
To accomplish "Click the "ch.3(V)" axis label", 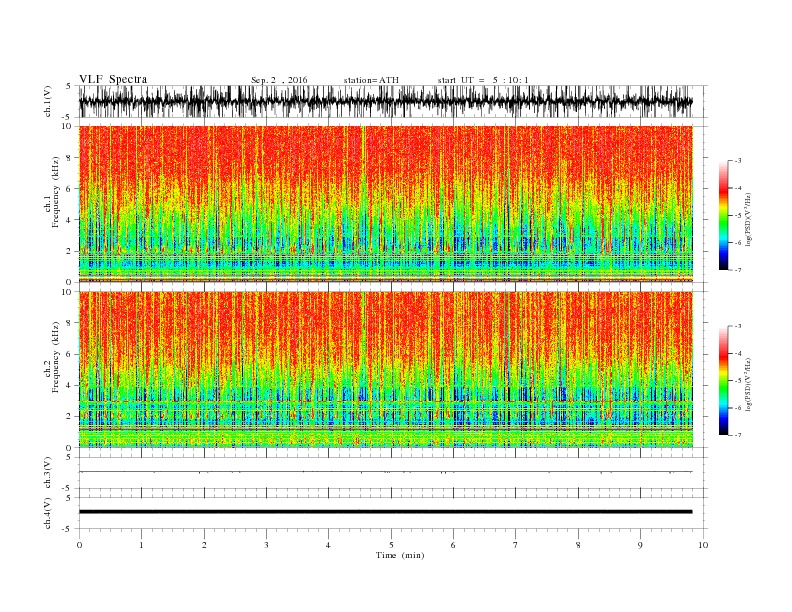I will pyautogui.click(x=48, y=473).
